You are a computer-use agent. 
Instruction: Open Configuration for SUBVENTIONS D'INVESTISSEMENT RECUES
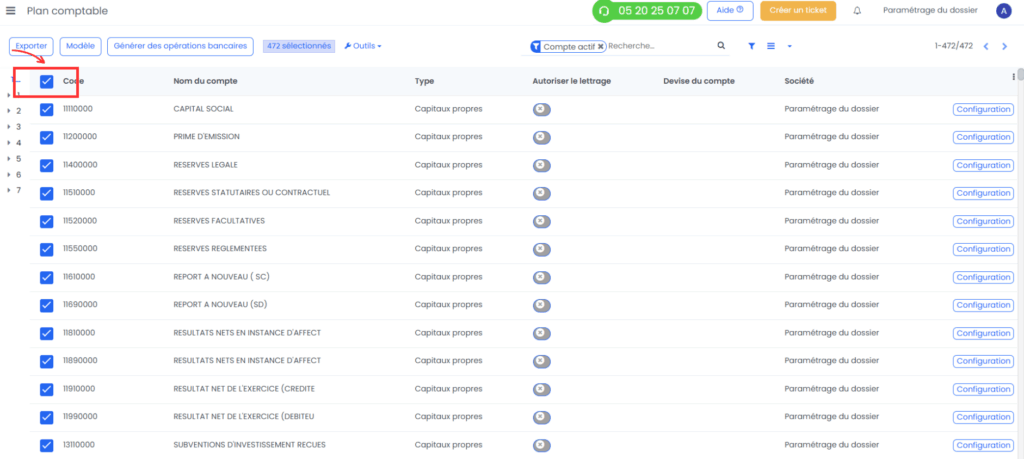(x=984, y=445)
